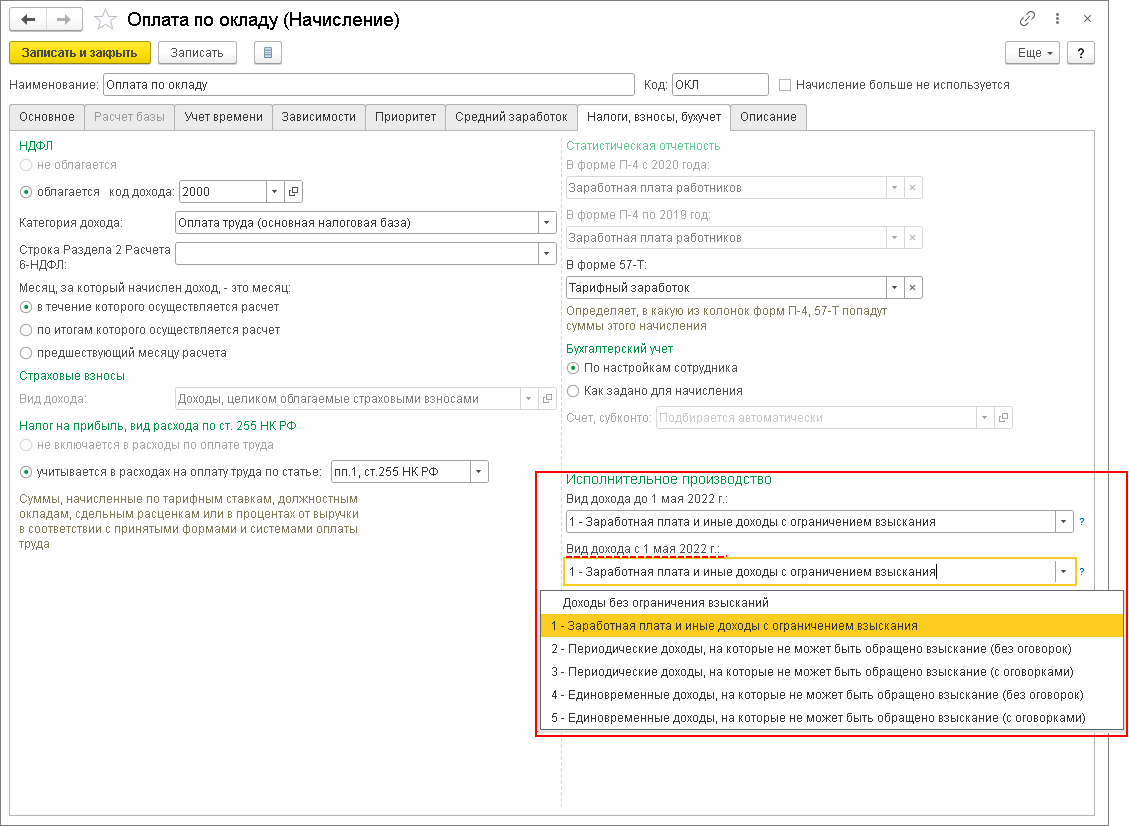Choose 'в течение которого осуществляется расчет'

26,307
